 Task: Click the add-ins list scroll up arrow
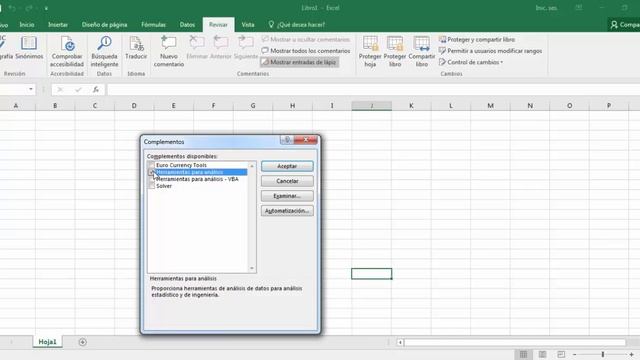252,166
